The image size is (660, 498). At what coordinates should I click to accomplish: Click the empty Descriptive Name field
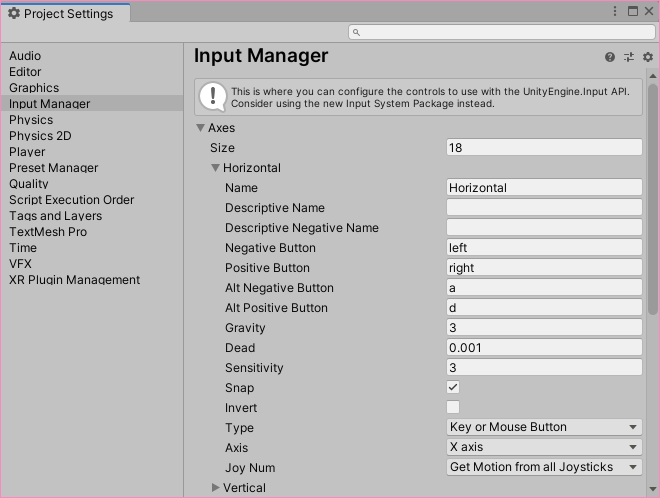click(544, 208)
